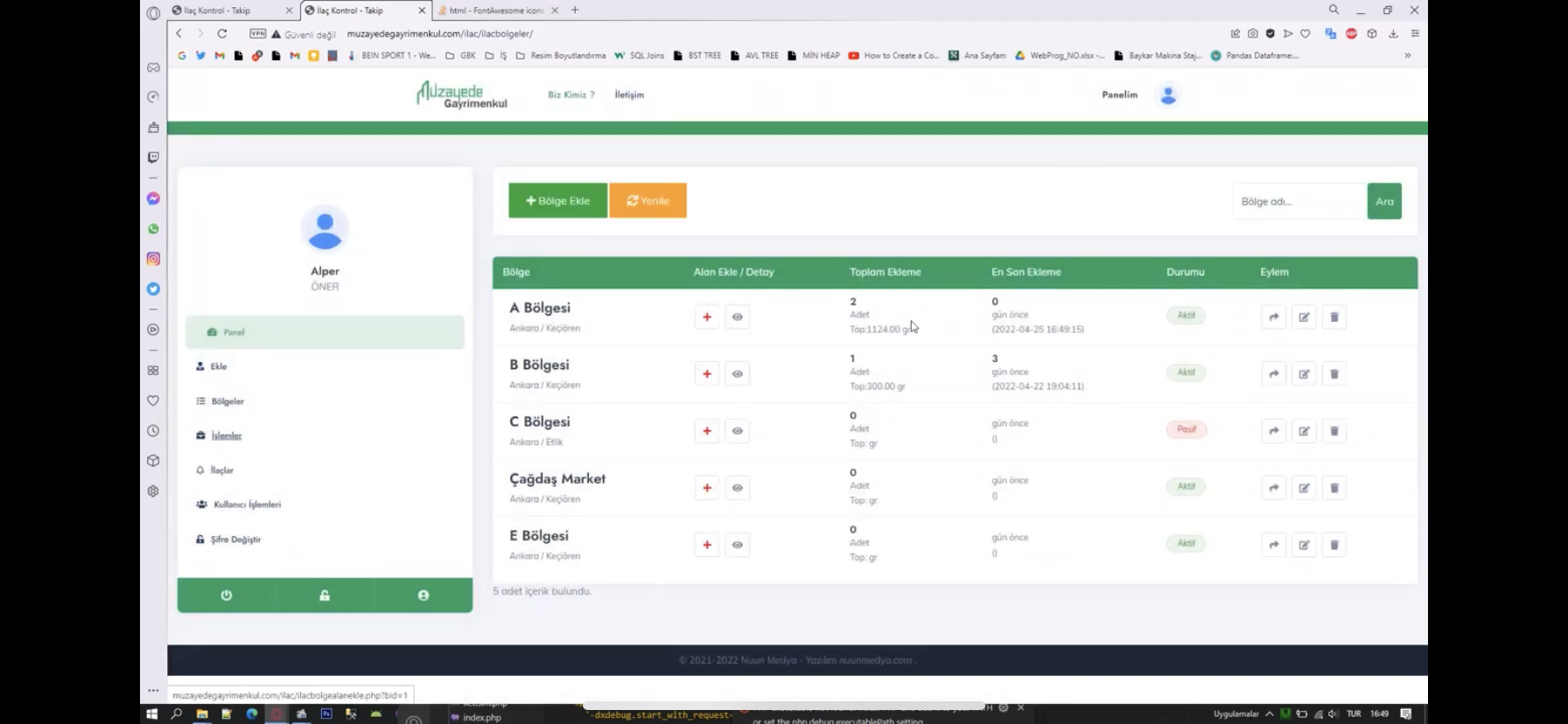Click the trash icon for B Bölgesi
The image size is (1568, 724).
(x=1334, y=374)
